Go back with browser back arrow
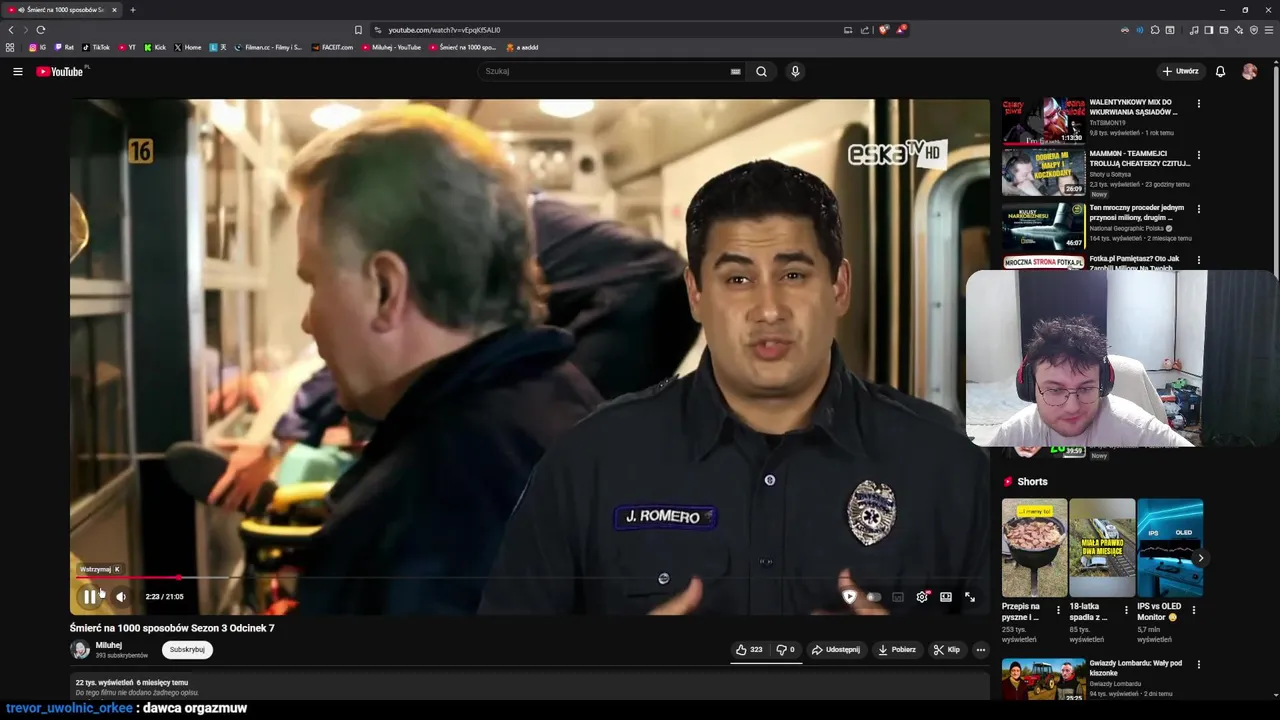This screenshot has width=1280, height=720. point(11,30)
